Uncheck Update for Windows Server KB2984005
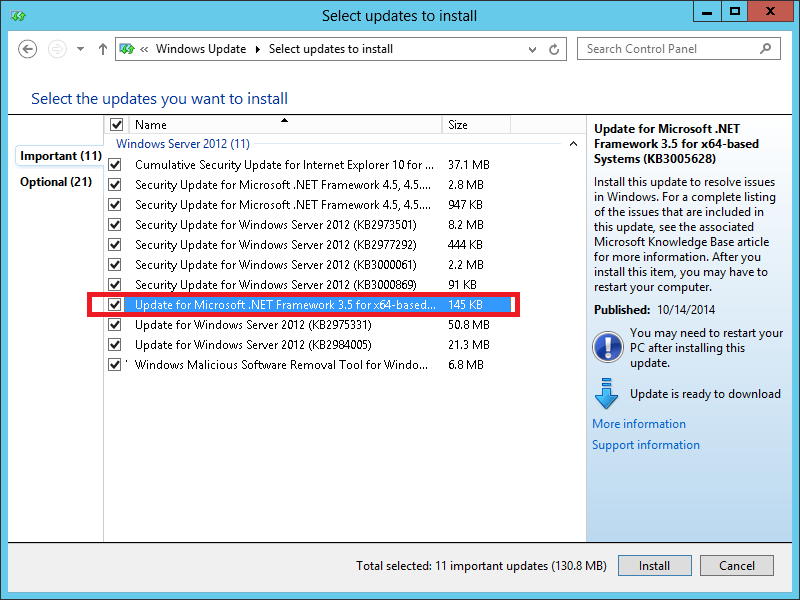This screenshot has width=800, height=600. (115, 344)
